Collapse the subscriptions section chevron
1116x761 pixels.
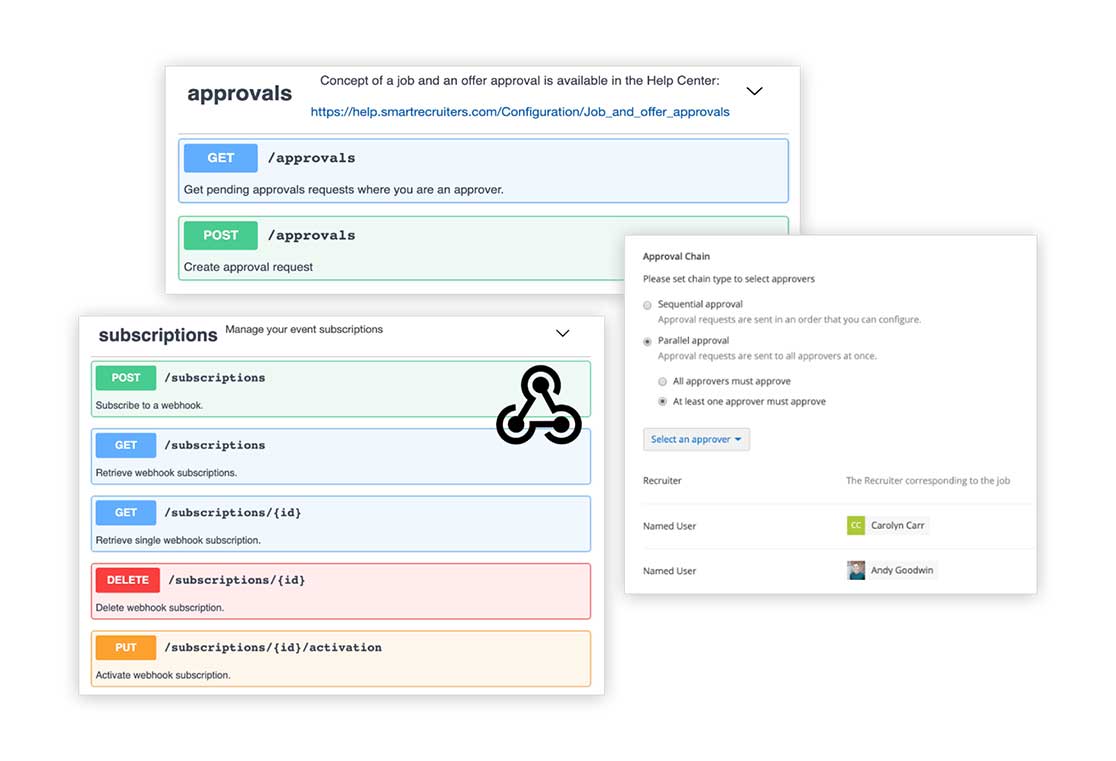point(562,333)
